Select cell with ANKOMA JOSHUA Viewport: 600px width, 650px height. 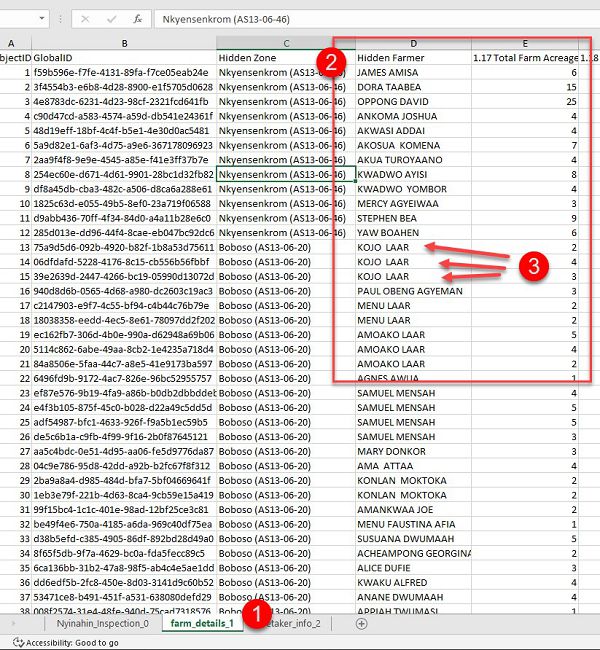413,116
